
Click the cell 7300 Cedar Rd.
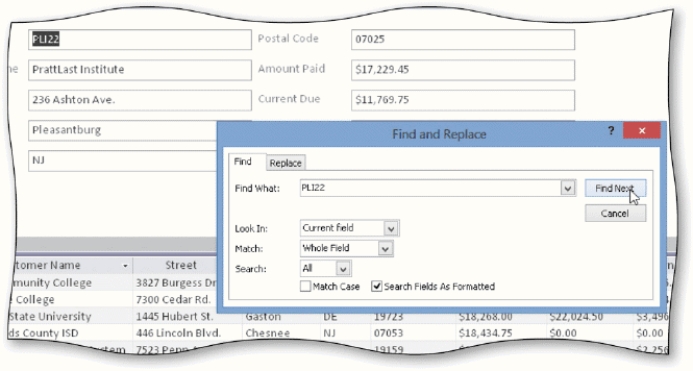175,299
